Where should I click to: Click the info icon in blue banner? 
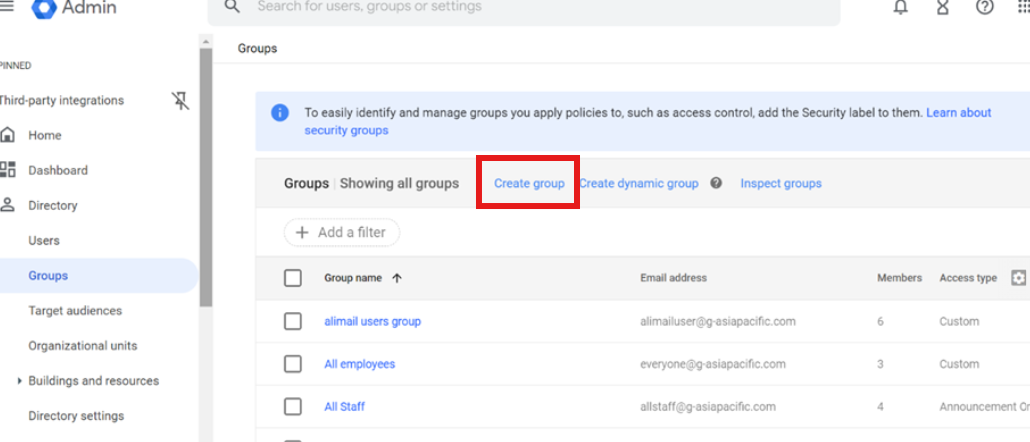click(280, 112)
